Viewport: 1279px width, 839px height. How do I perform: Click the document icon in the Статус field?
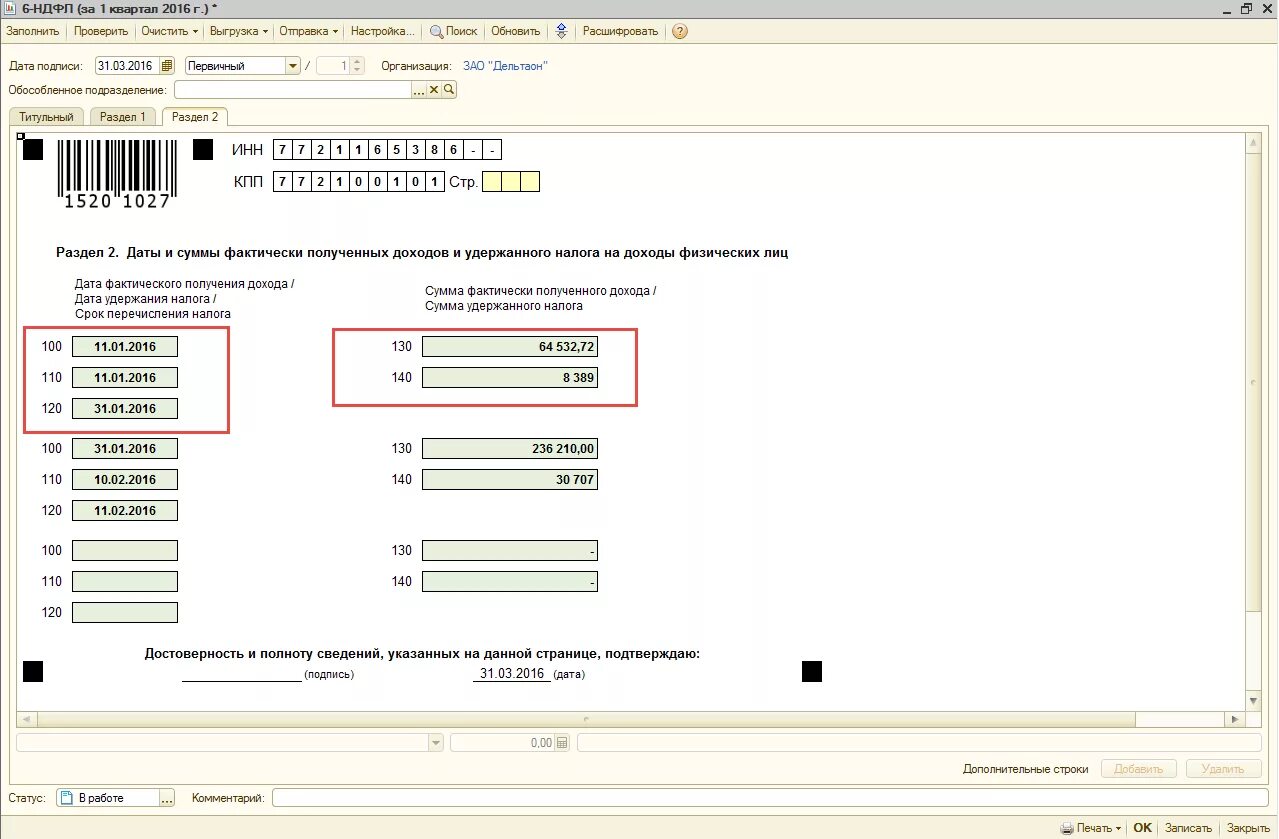(67, 798)
